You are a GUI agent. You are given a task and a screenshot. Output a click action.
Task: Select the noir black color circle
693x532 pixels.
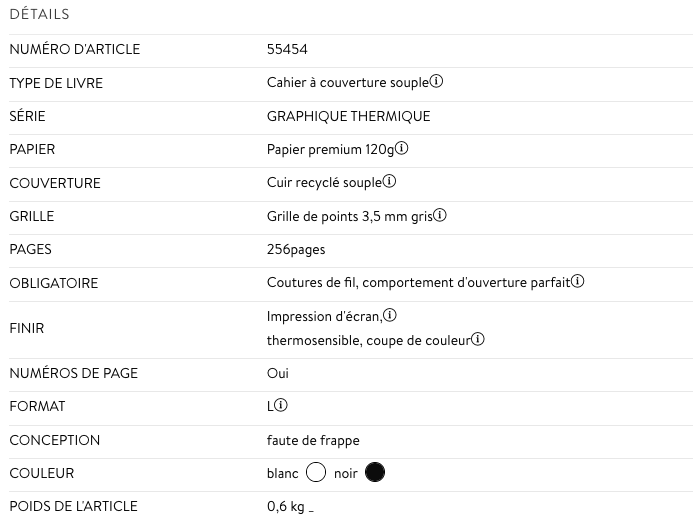375,473
